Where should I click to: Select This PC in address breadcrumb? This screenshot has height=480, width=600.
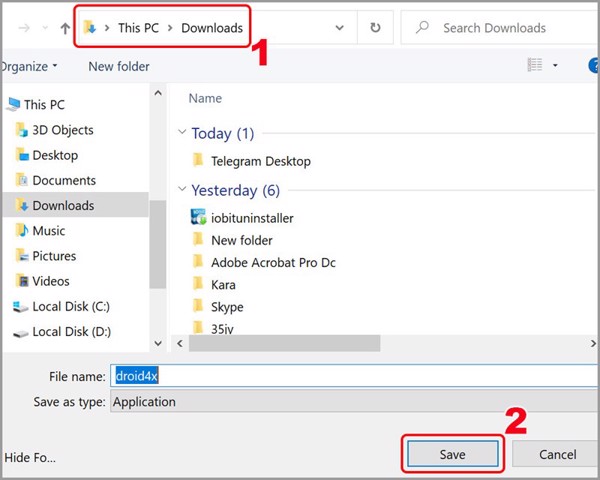tap(138, 28)
